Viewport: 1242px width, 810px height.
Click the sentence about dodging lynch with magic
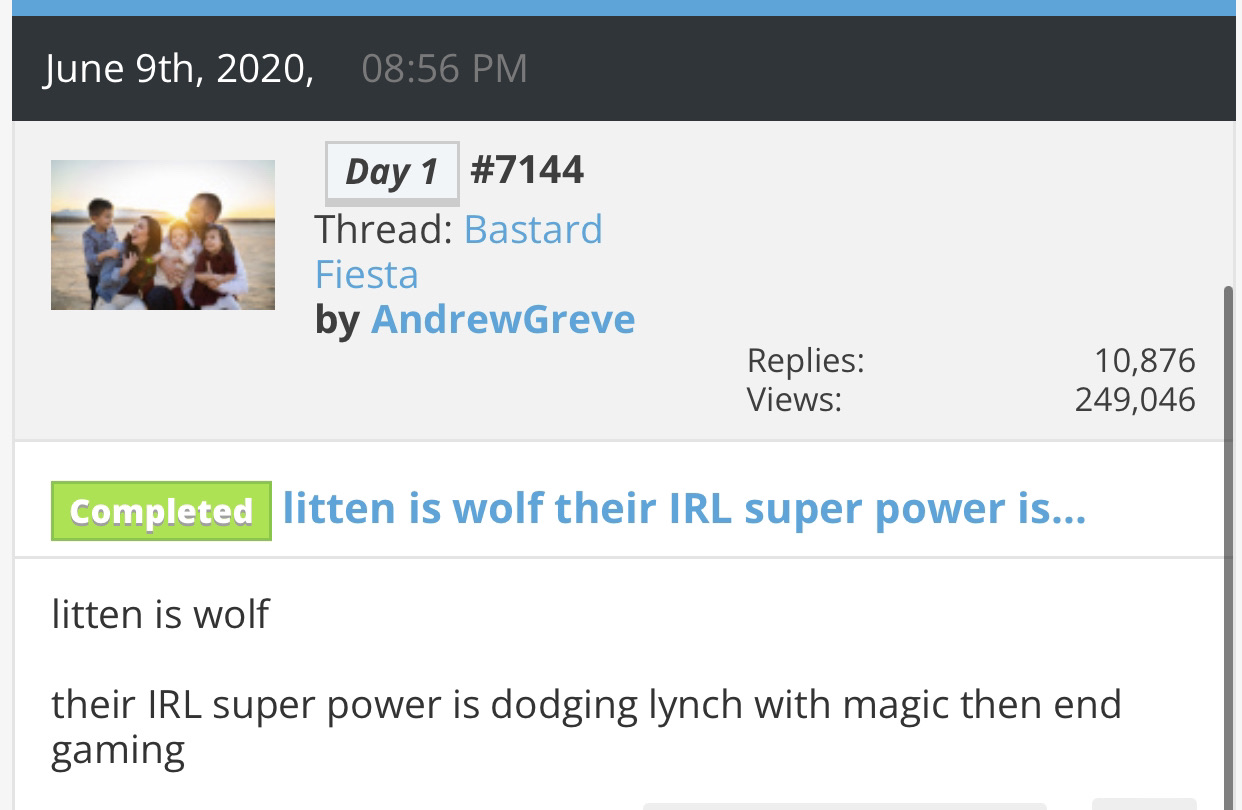point(586,727)
